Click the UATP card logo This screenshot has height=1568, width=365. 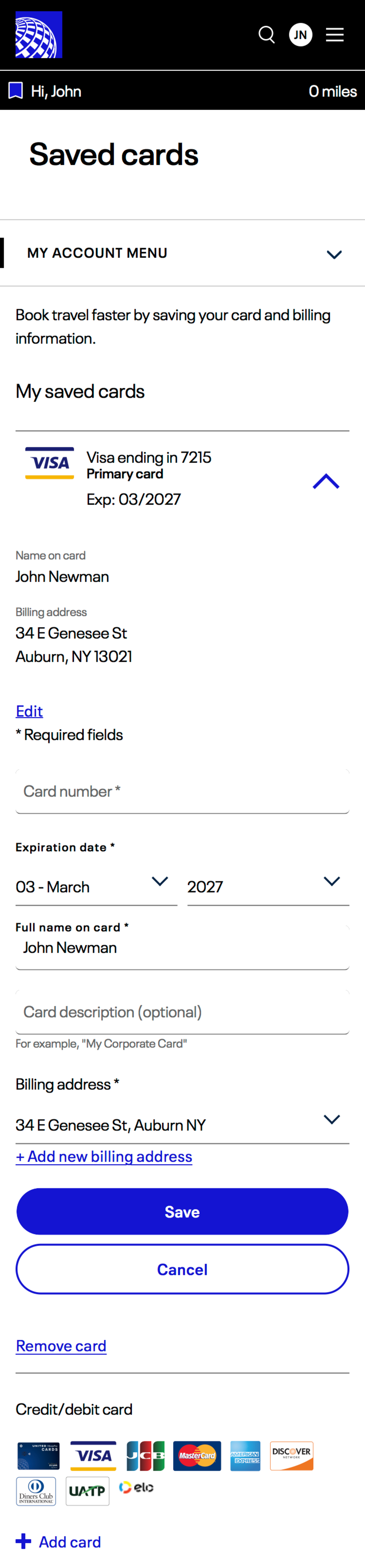88,1491
